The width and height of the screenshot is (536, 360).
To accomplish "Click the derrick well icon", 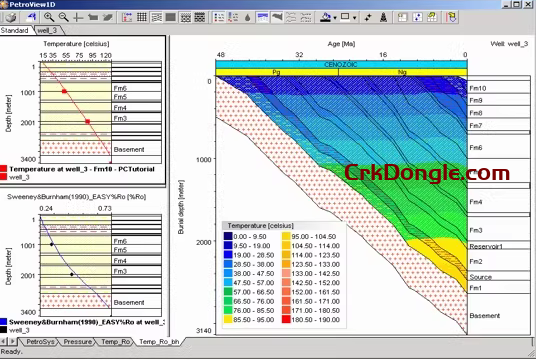I will 384,17.
